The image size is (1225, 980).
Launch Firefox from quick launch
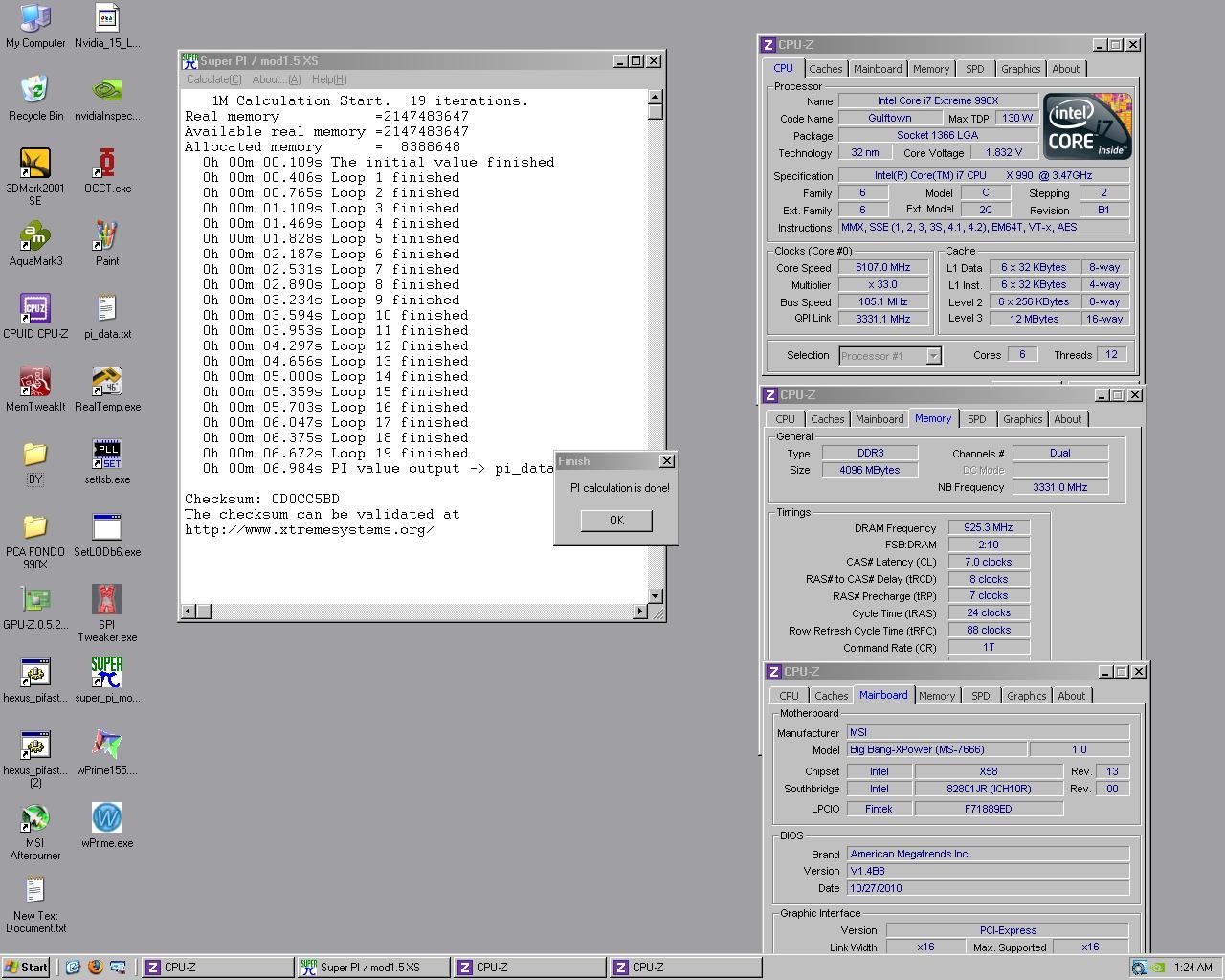[95, 968]
